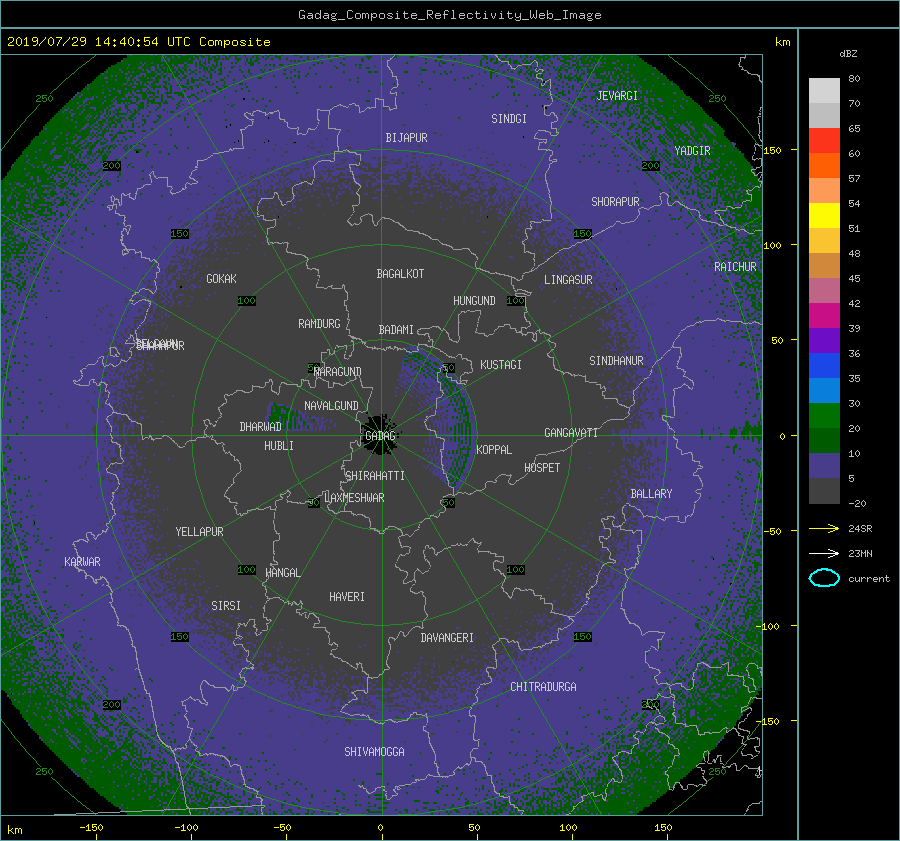Click the 'RAICHUR' map label
900x841 pixels.
point(735,267)
